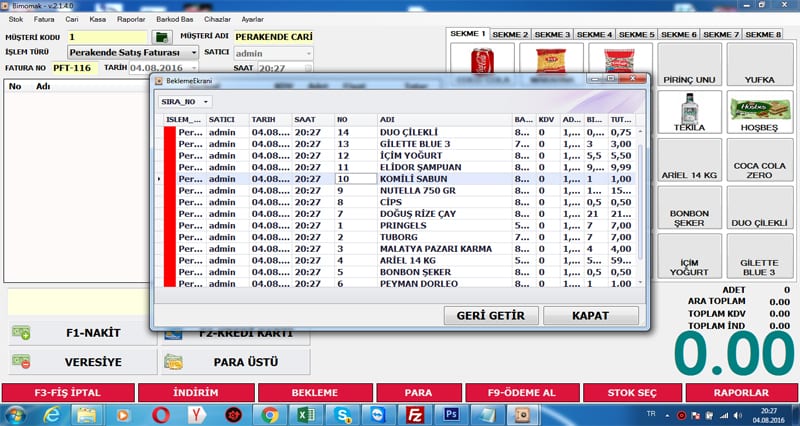This screenshot has height=426, width=800.
Task: Open the Raporlar menu
Action: tap(130, 19)
